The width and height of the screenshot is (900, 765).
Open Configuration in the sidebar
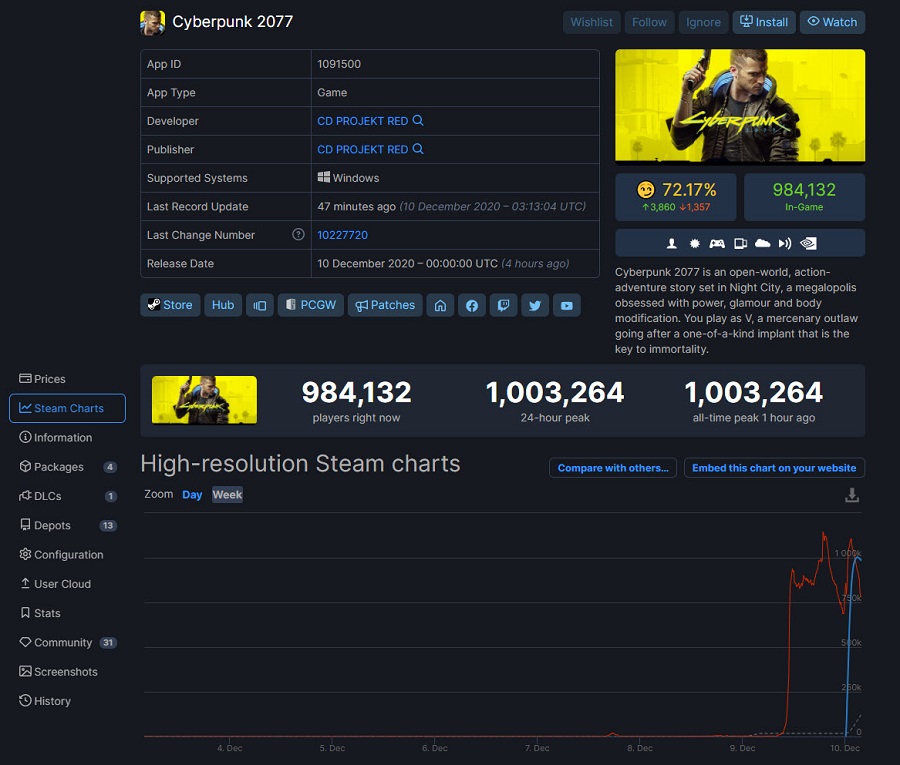tap(68, 554)
